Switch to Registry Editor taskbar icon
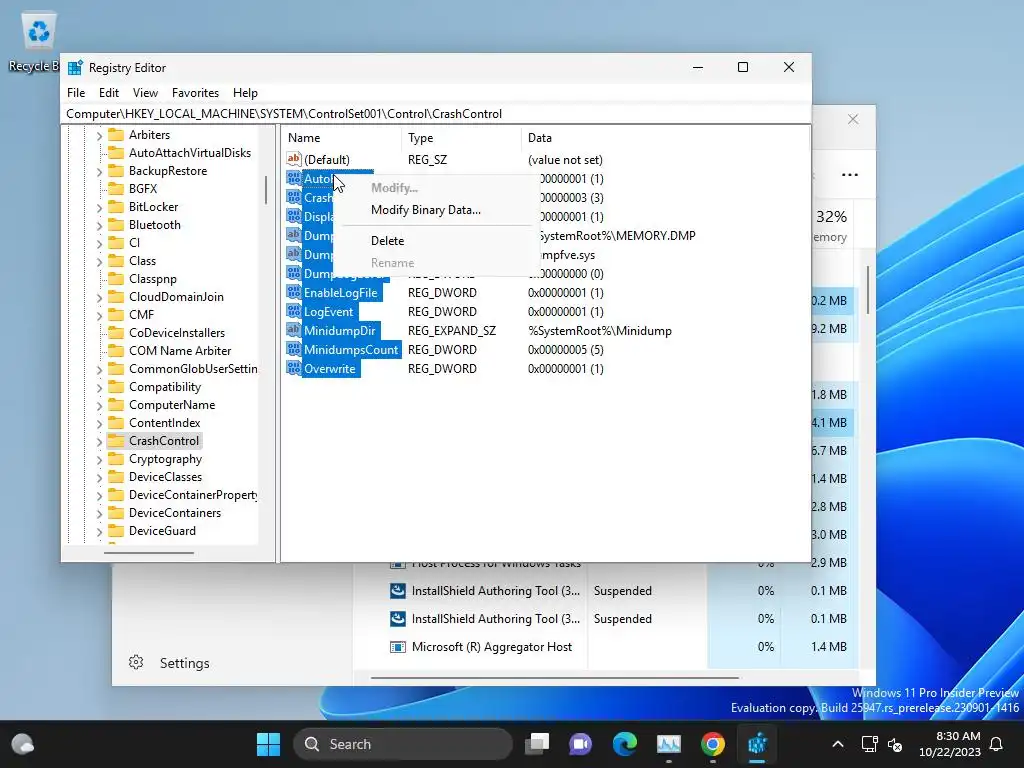1024x768 pixels. tap(757, 744)
